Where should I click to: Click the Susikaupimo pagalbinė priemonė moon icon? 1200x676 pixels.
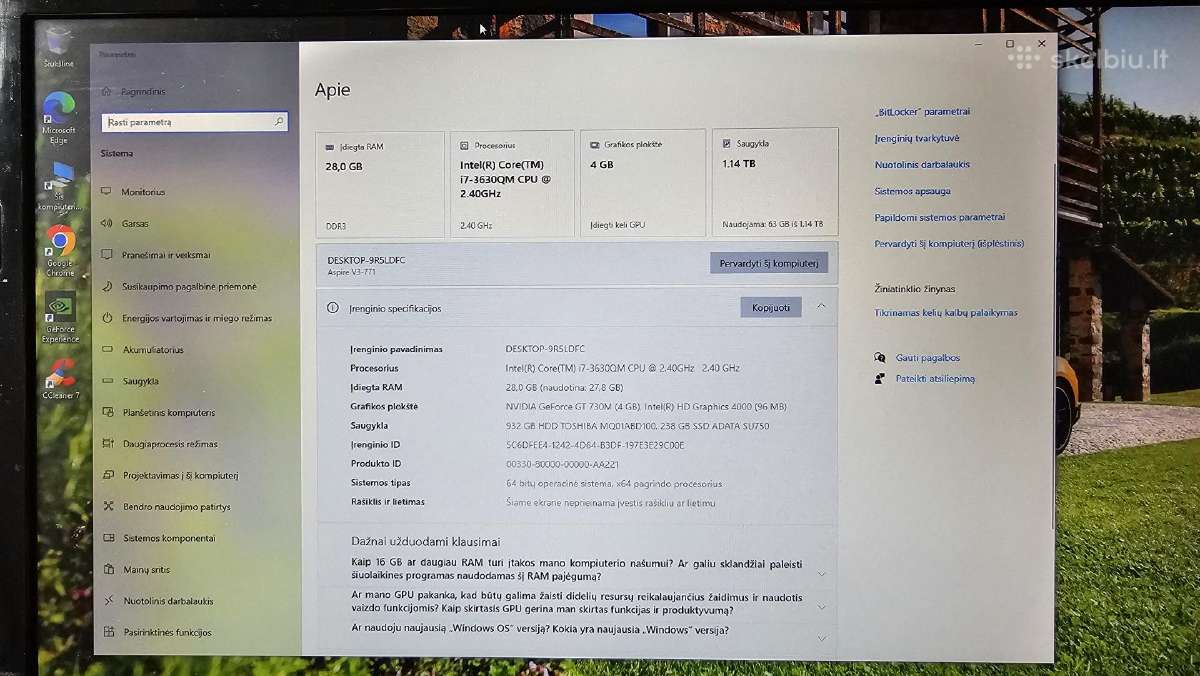(108, 286)
